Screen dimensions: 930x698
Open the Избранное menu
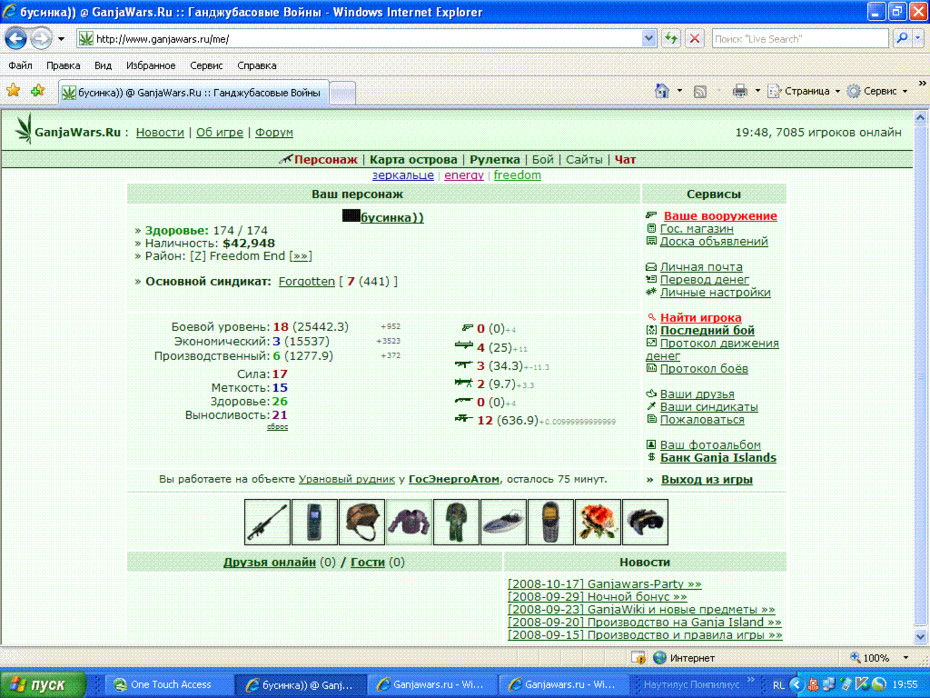click(151, 65)
